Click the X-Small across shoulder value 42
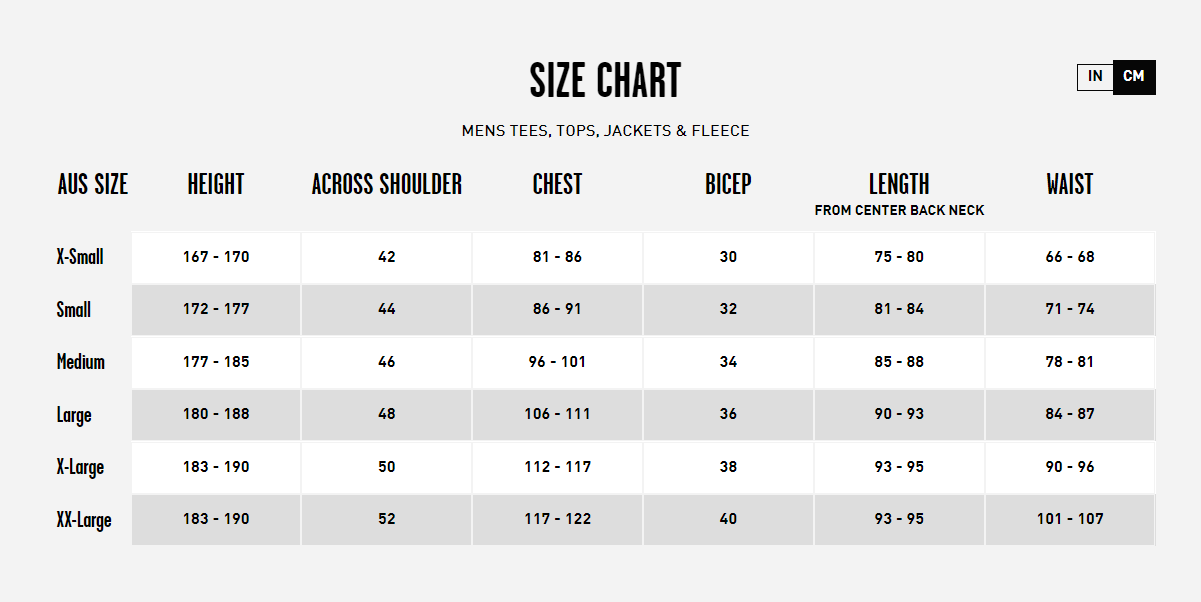1201x602 pixels. [x=387, y=257]
